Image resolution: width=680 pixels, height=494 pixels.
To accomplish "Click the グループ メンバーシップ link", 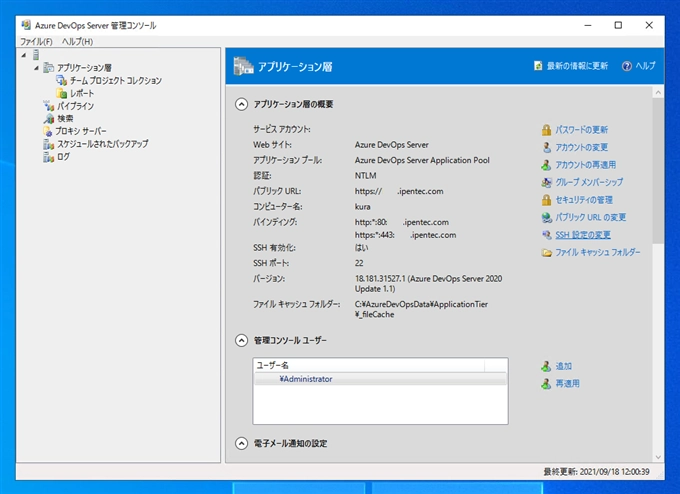I will coord(589,182).
